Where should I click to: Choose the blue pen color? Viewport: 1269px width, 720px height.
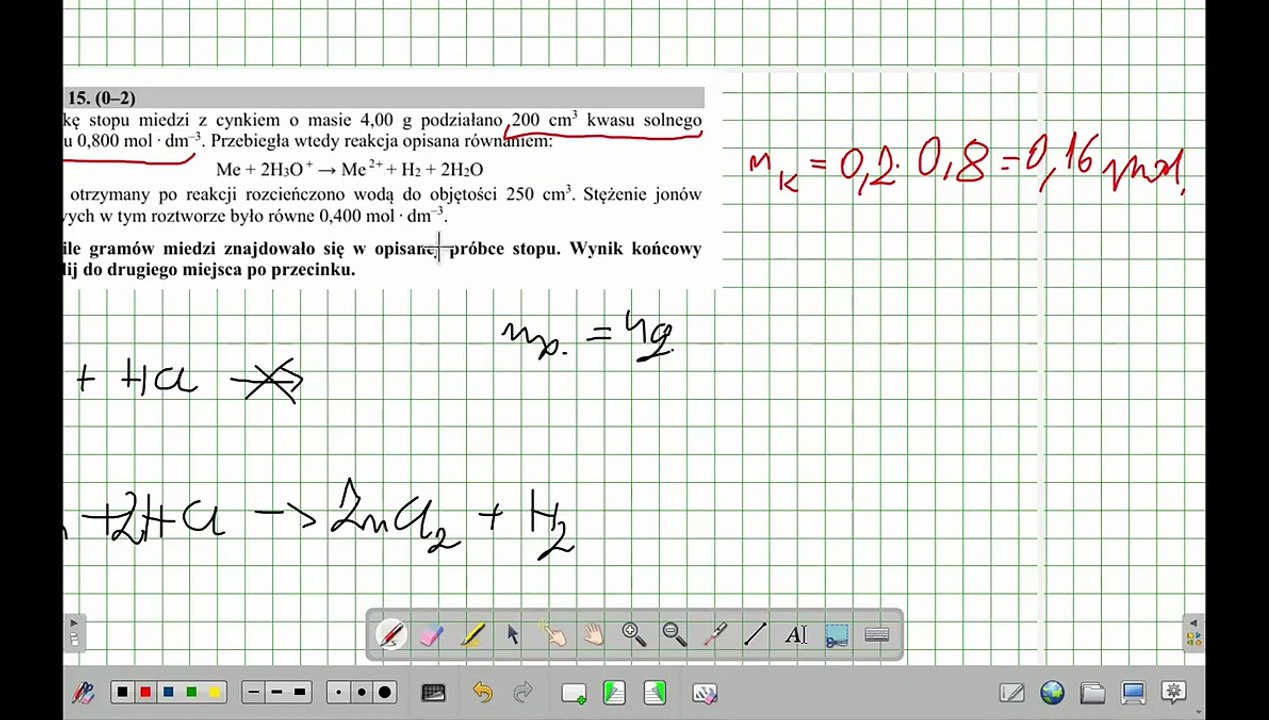tap(168, 692)
